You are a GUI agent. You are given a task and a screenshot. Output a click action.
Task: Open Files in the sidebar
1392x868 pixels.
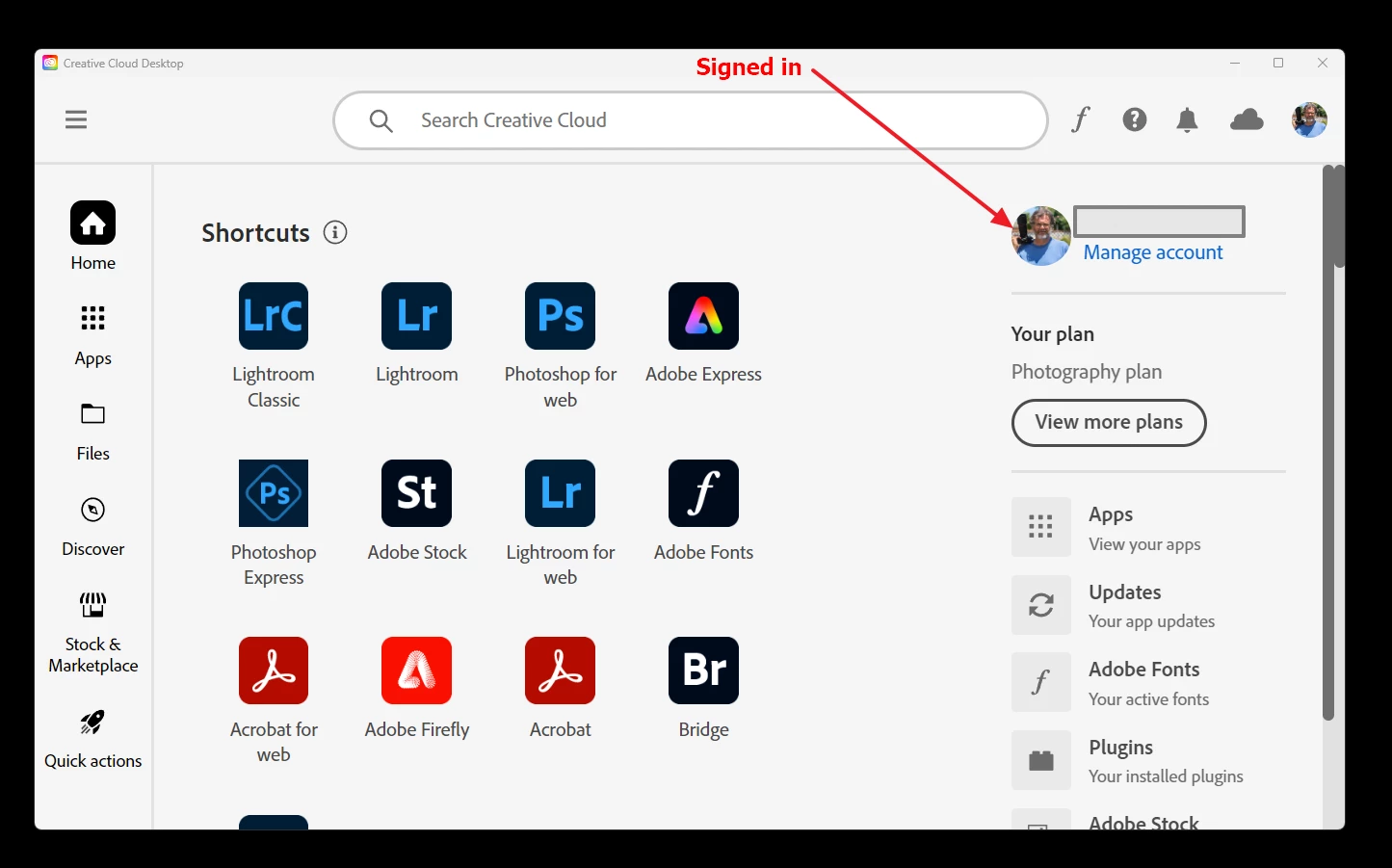point(93,432)
